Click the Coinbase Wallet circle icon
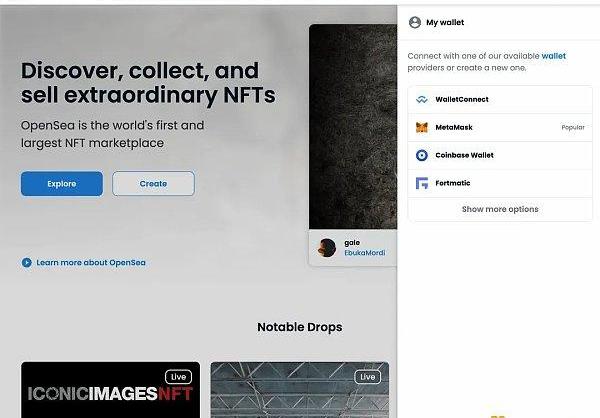 (x=422, y=155)
